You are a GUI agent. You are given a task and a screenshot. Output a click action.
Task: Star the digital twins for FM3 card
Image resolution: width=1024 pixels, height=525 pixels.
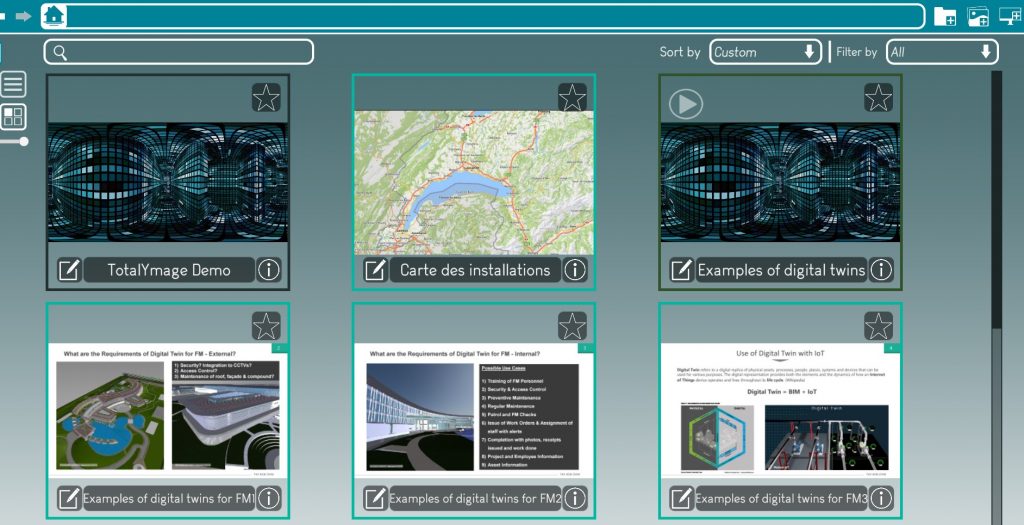878,326
